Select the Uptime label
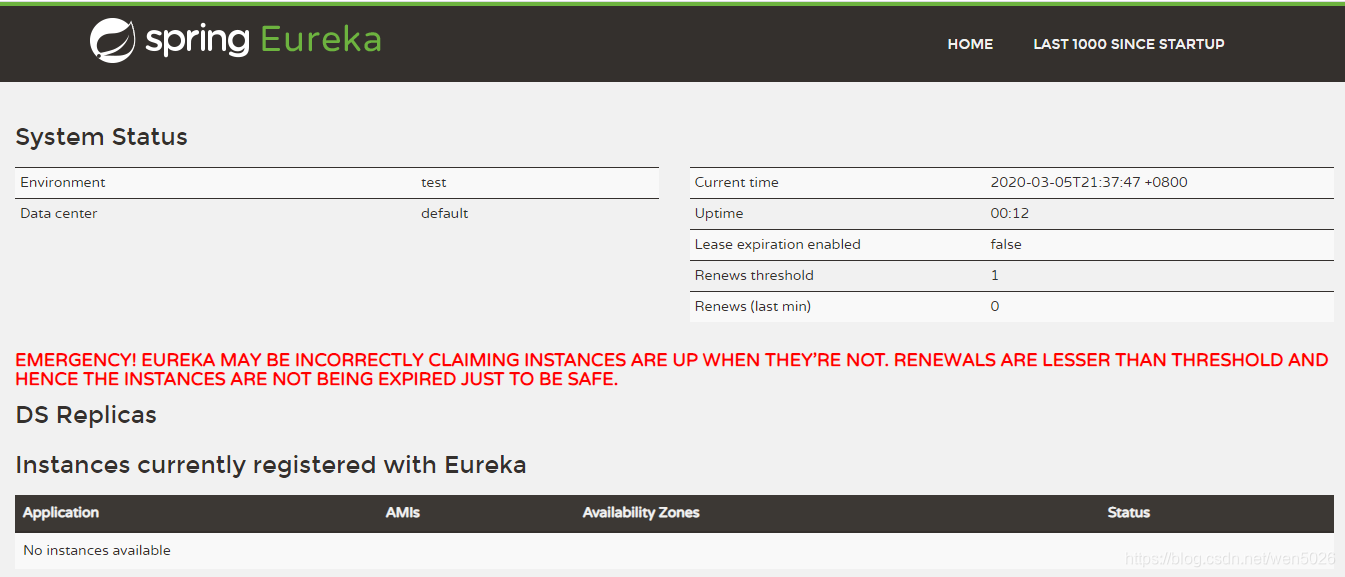The width and height of the screenshot is (1345, 577). point(719,213)
